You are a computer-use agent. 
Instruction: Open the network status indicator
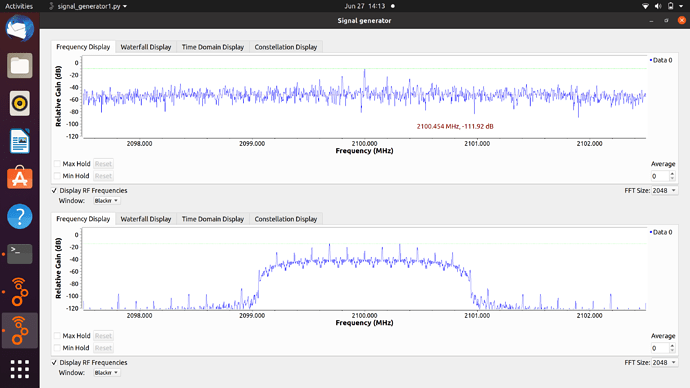[645, 6]
